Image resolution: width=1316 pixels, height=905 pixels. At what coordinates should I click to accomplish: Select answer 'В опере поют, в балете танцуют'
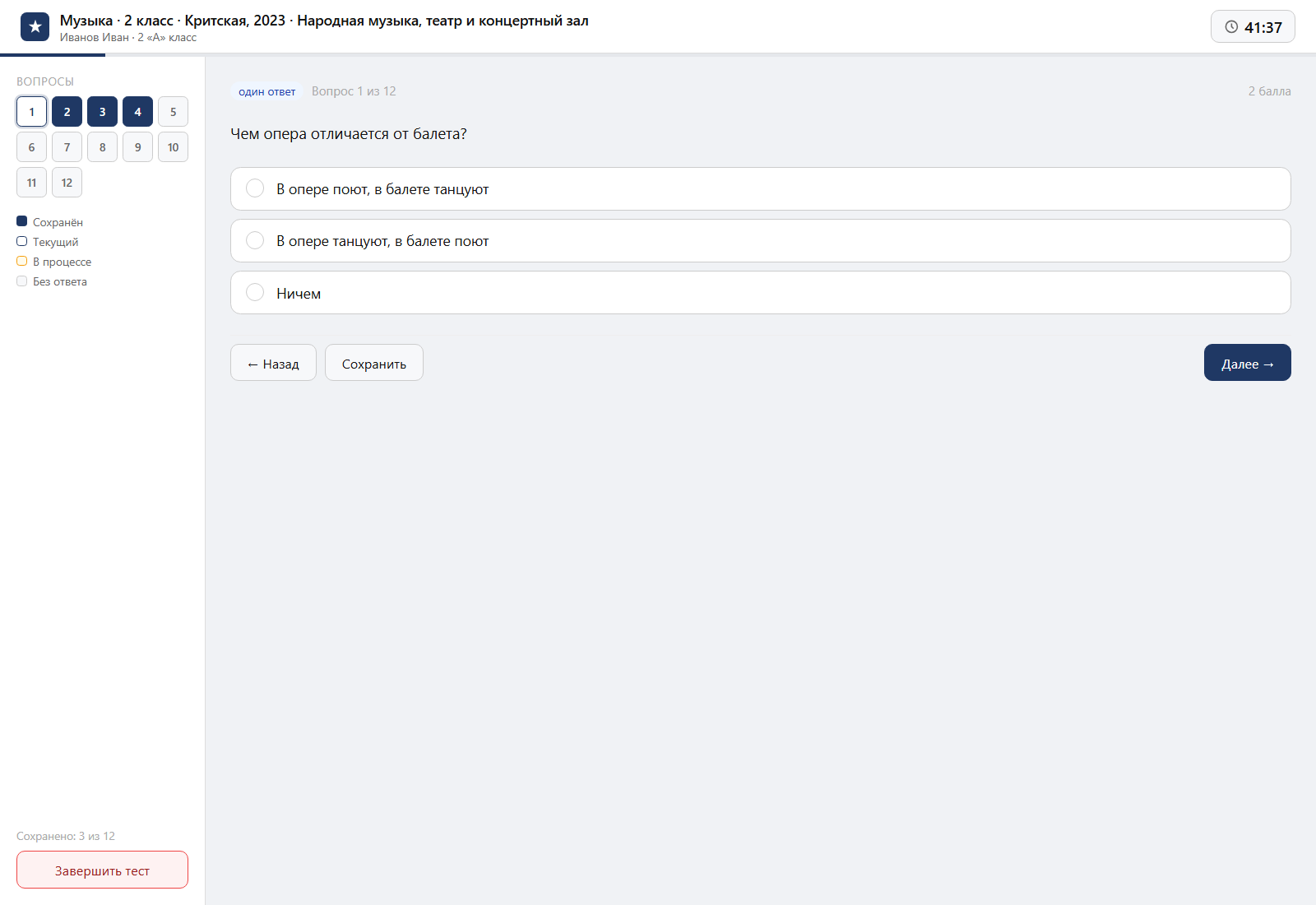click(760, 189)
